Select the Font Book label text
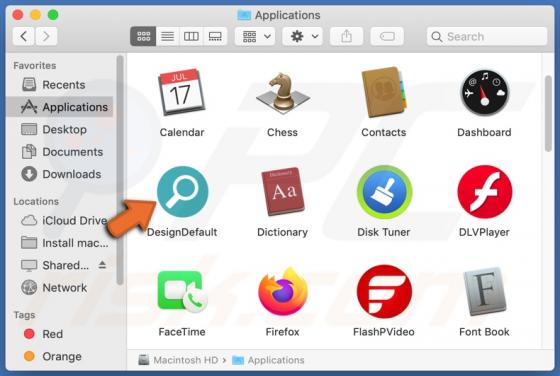Viewport: 560px width, 376px height. click(484, 332)
